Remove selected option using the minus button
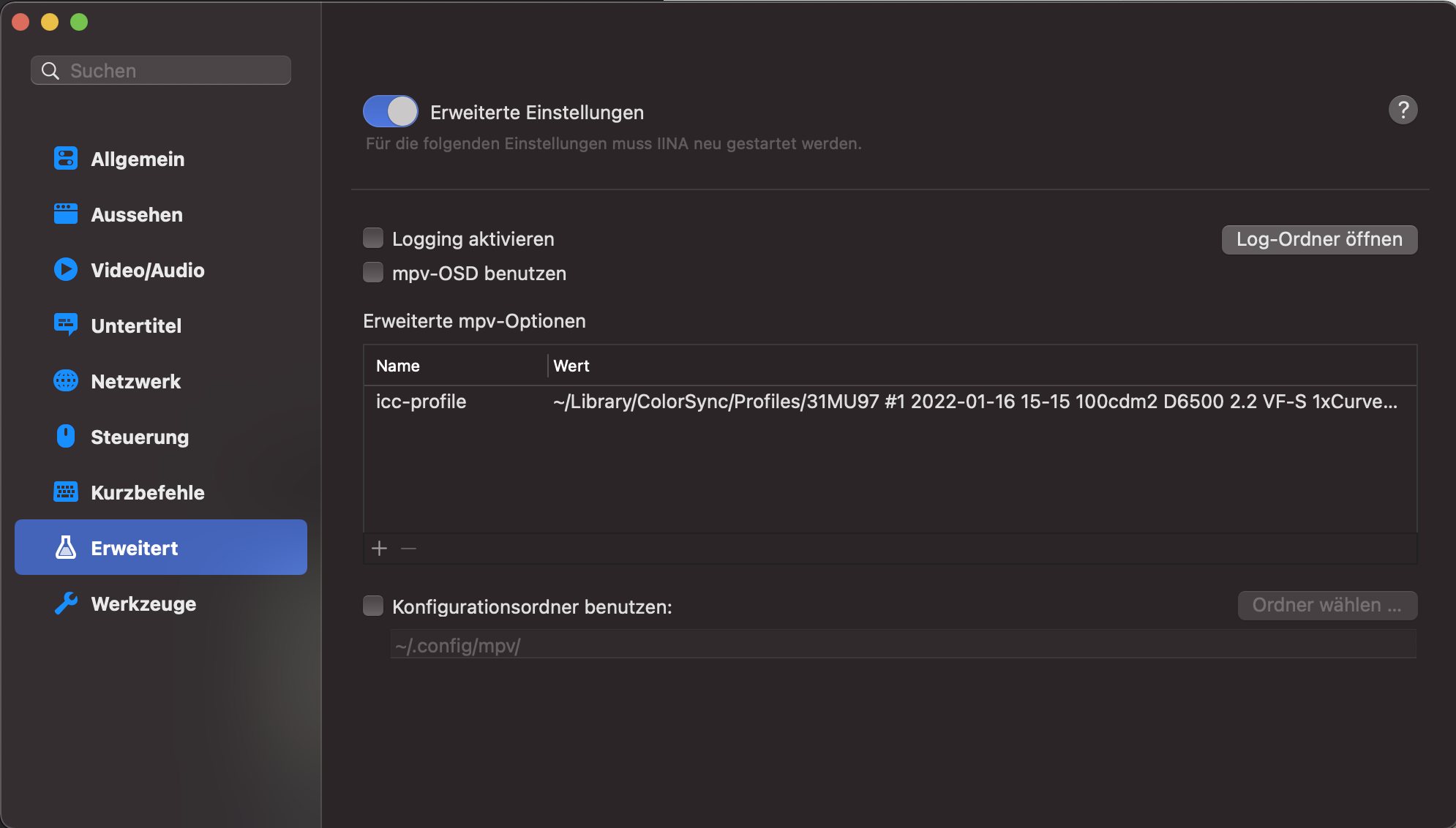This screenshot has width=1456, height=828. tap(408, 548)
